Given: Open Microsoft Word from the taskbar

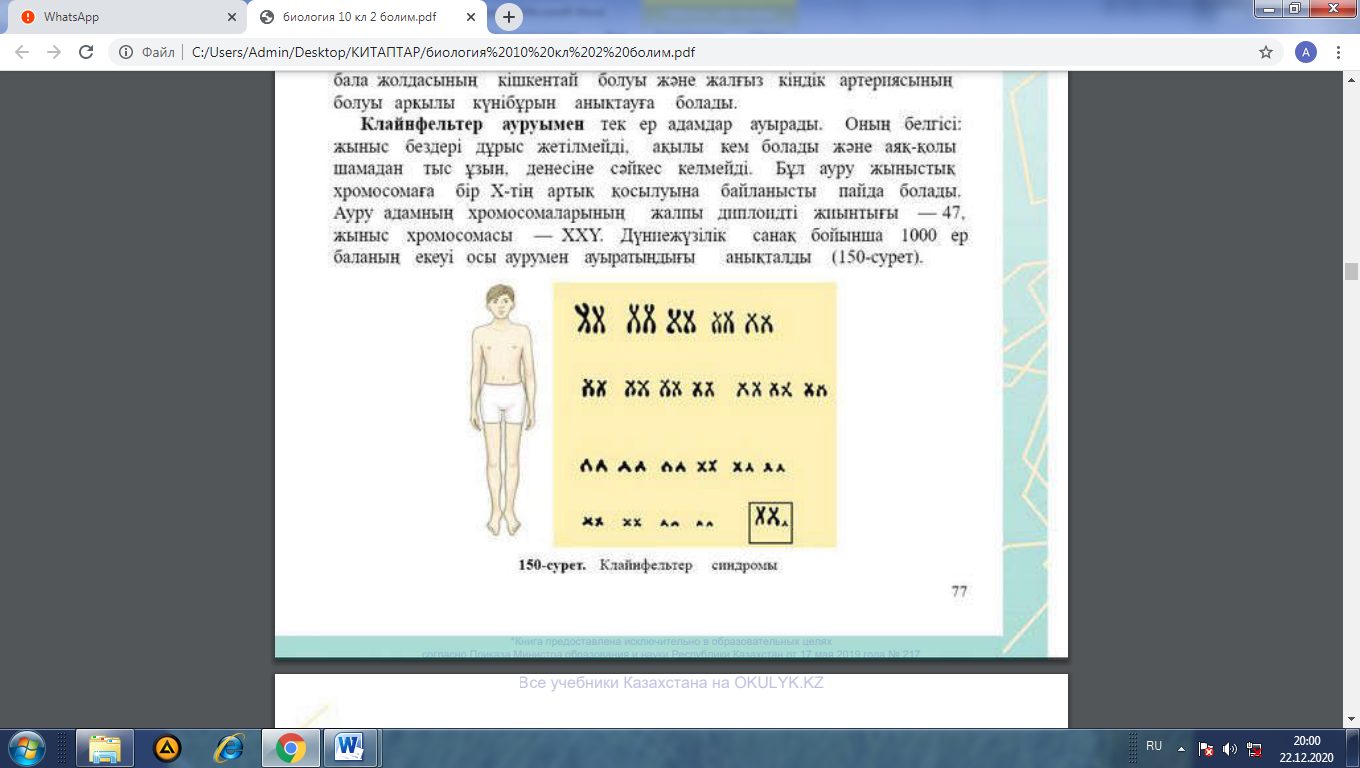Looking at the screenshot, I should coord(350,748).
